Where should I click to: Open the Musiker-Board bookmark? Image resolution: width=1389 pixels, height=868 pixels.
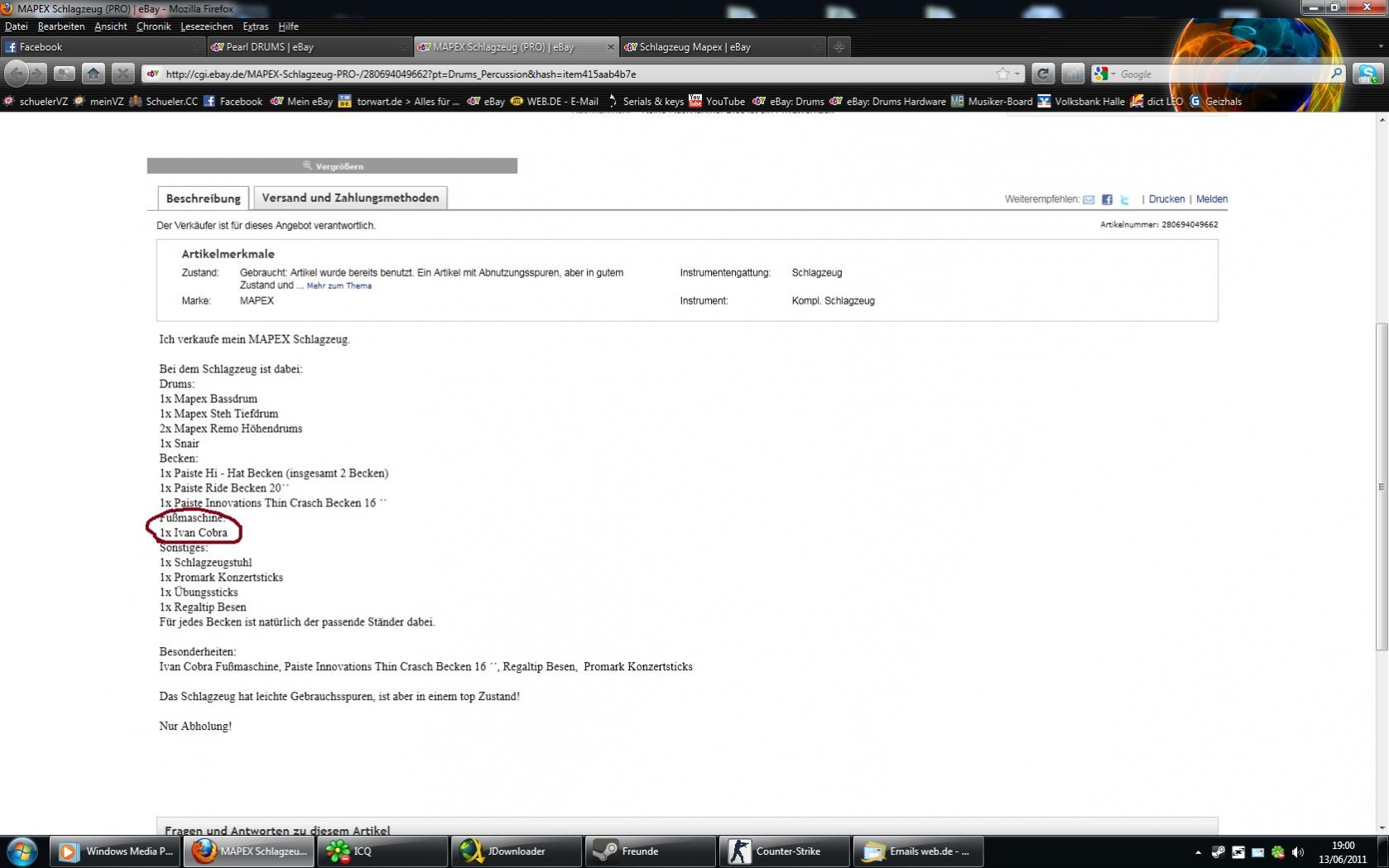pos(992,101)
